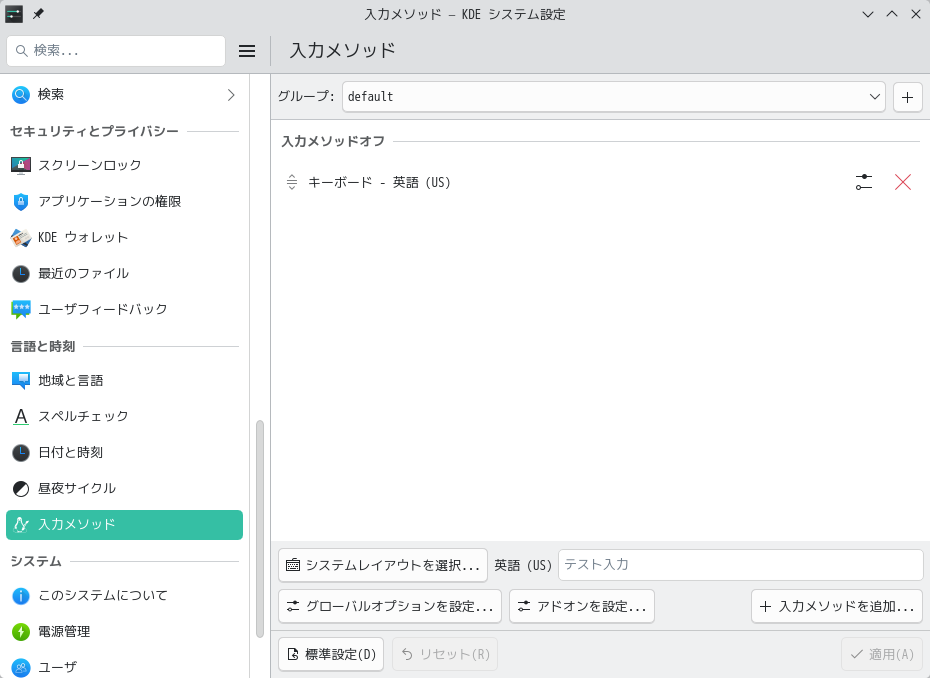930x678 pixels.
Task: Select 最近のファイル in sidebar
Action: [125, 273]
